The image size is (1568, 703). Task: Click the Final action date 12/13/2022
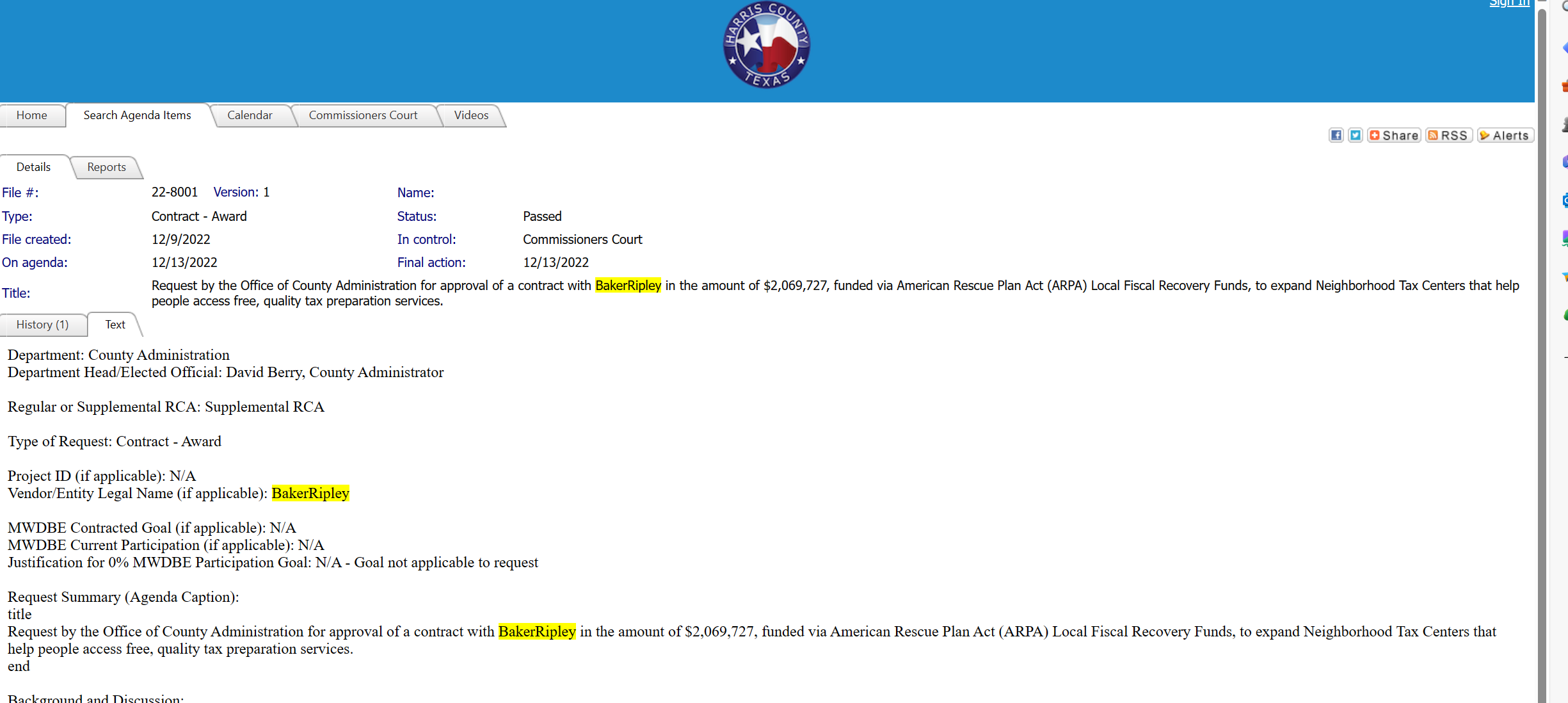coord(556,263)
